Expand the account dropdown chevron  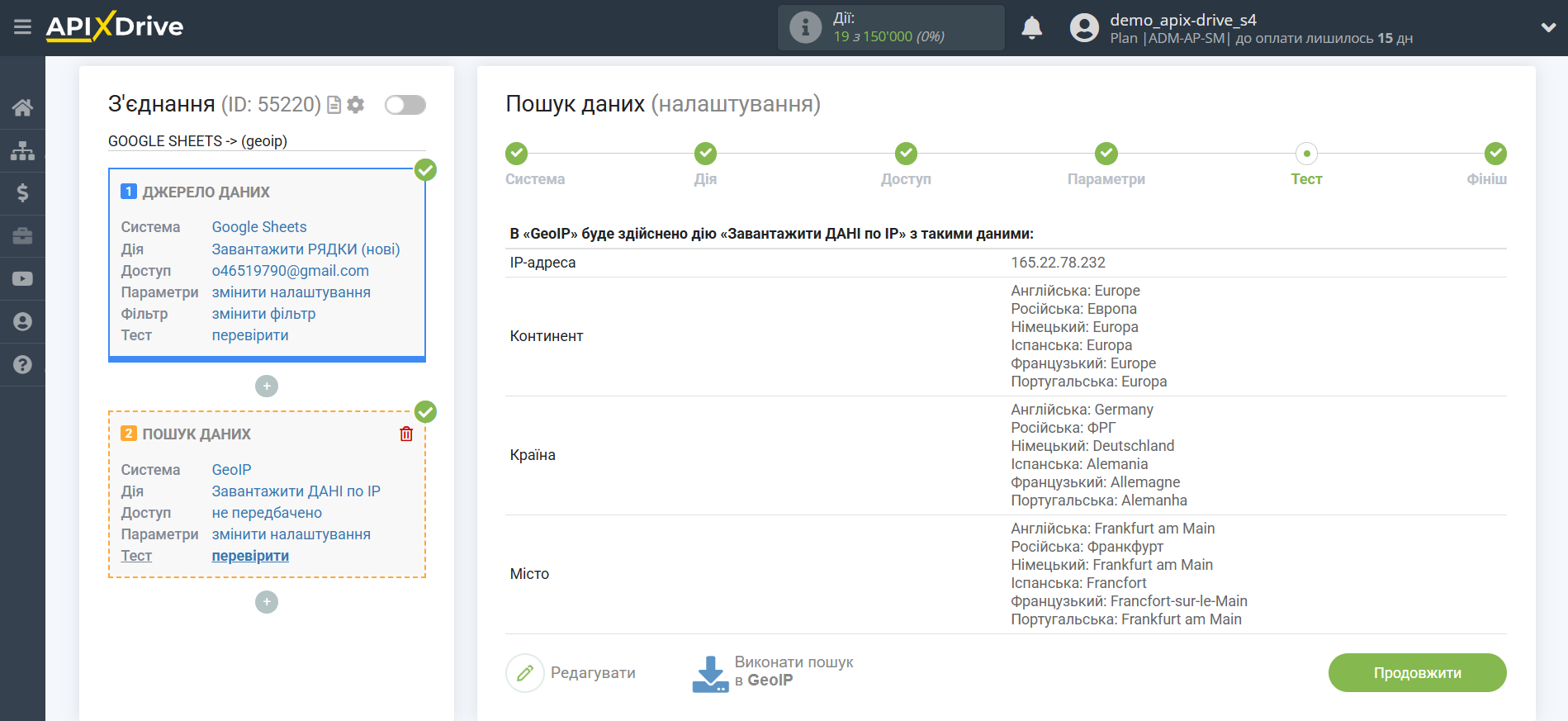click(1548, 27)
